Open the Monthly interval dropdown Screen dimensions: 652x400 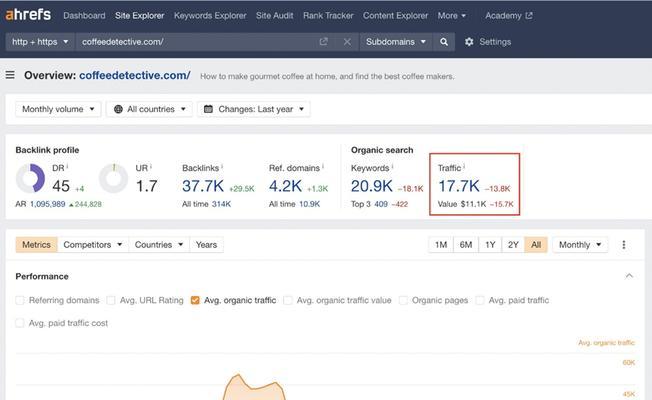(580, 244)
